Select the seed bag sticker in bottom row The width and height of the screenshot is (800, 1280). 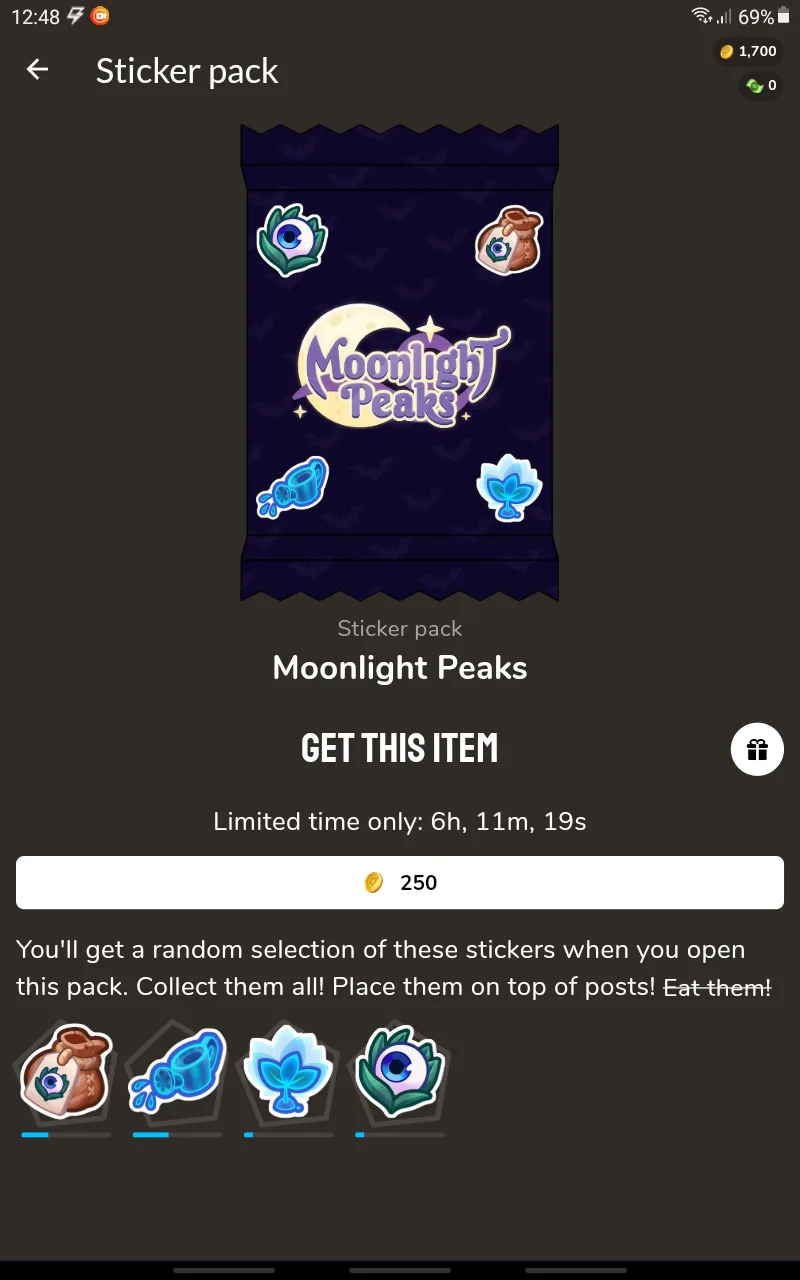[x=65, y=1069]
